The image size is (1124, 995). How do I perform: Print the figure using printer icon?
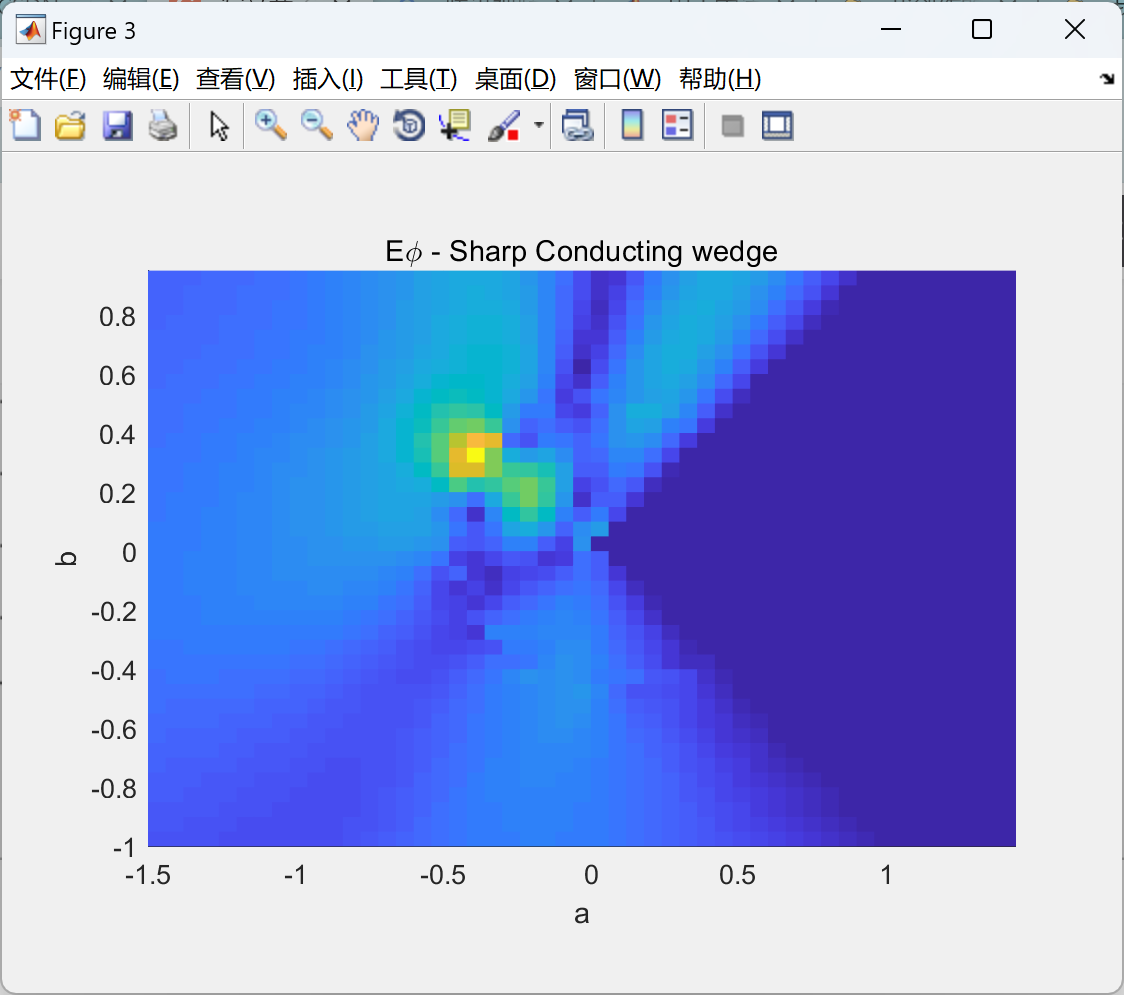pyautogui.click(x=163, y=126)
